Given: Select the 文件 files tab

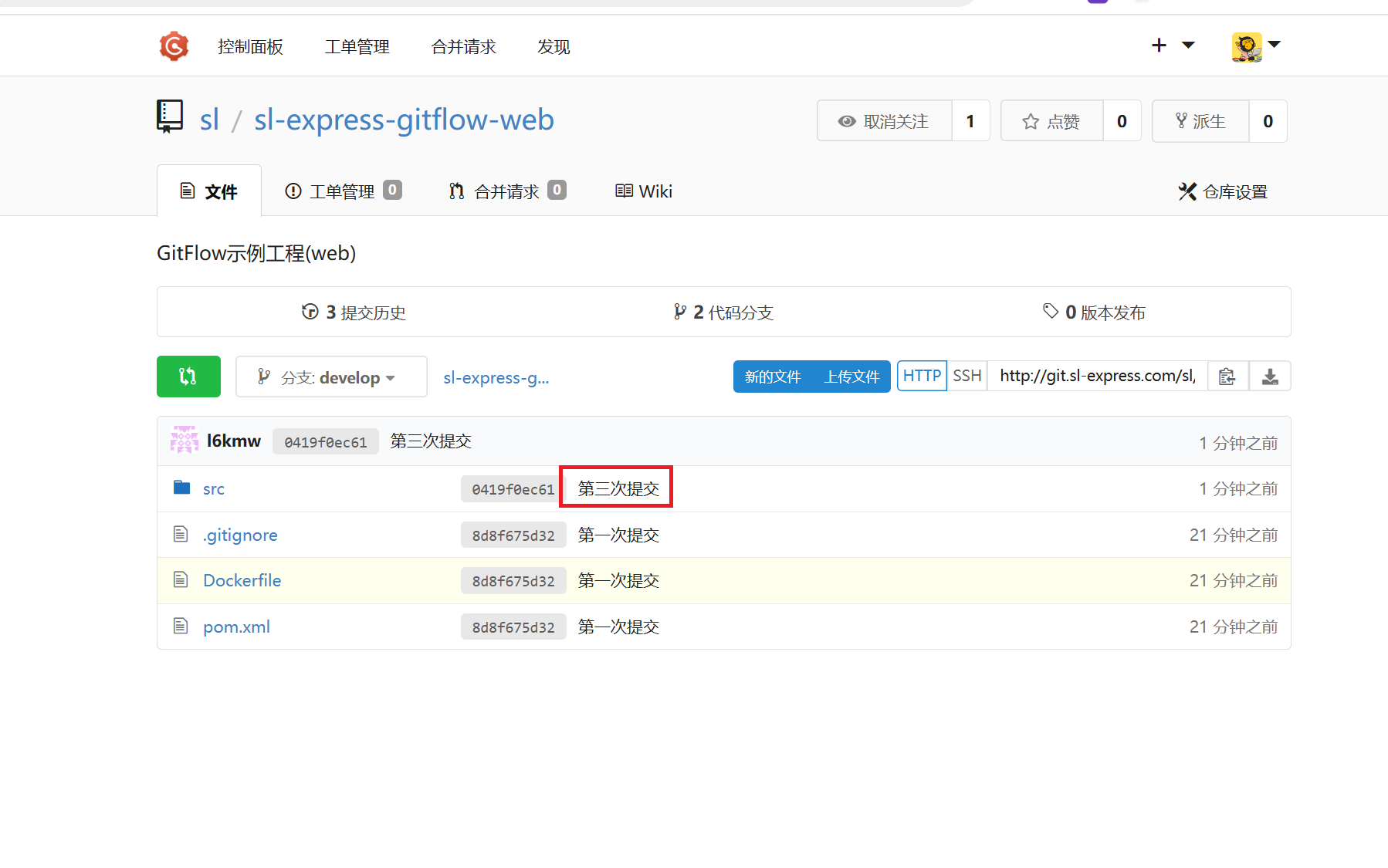Looking at the screenshot, I should pos(209,191).
